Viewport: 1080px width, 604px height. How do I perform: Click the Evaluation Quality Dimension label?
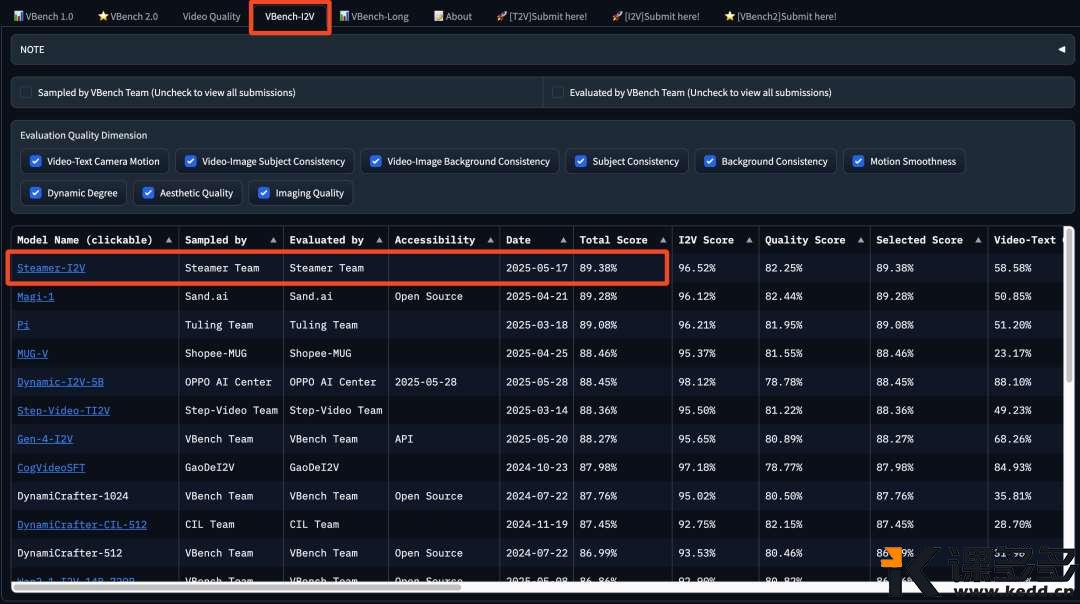click(x=83, y=135)
